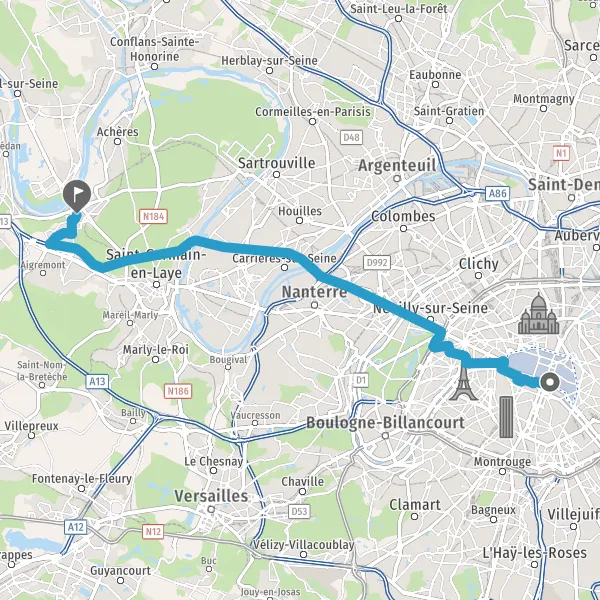Select the Sacré-Cœur basilica landmark icon

[538, 313]
